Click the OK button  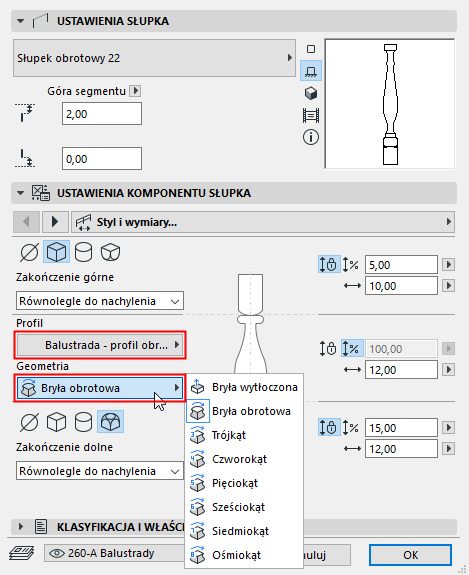410,555
